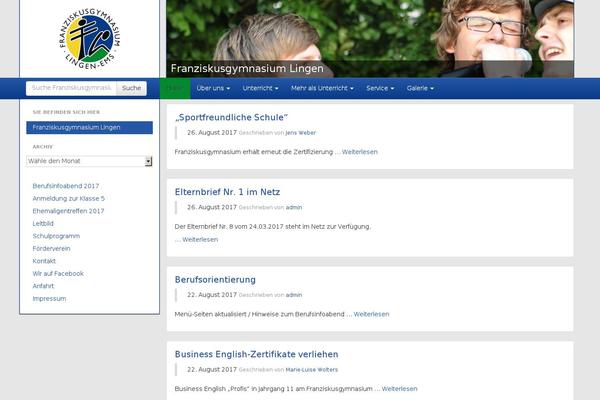
Task: Open Berufsinfoabend 2017 sidebar link
Action: click(x=66, y=186)
